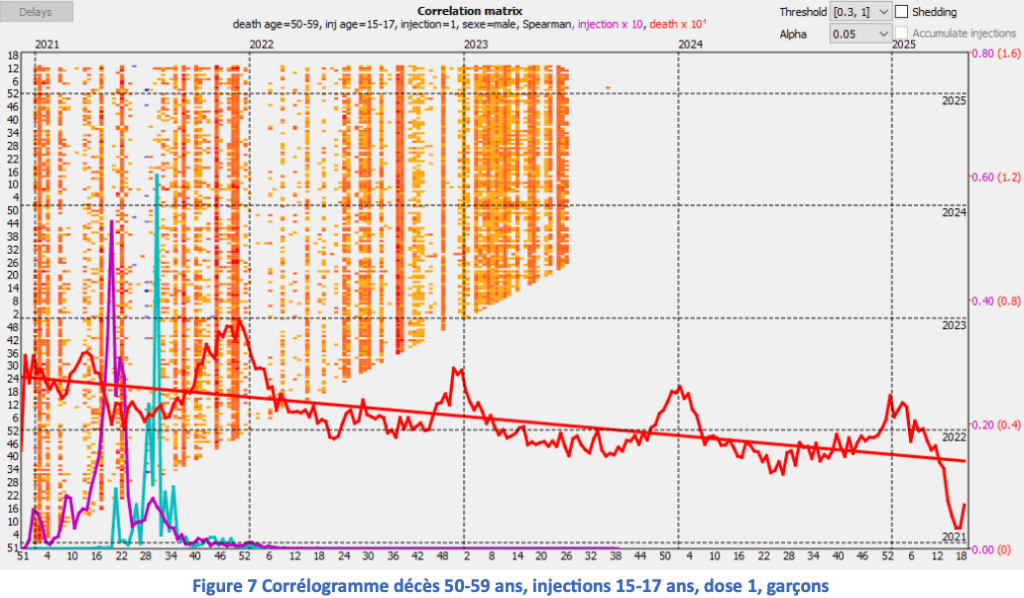The height and width of the screenshot is (598, 1024).
Task: Enable the Shedding checkbox
Action: [x=902, y=12]
